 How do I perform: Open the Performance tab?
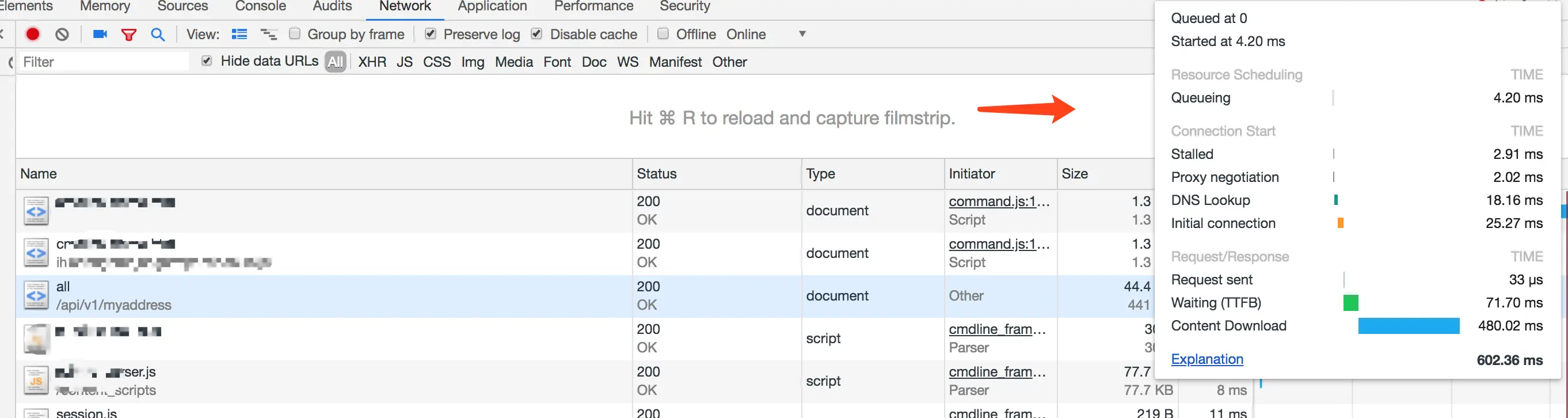point(593,6)
